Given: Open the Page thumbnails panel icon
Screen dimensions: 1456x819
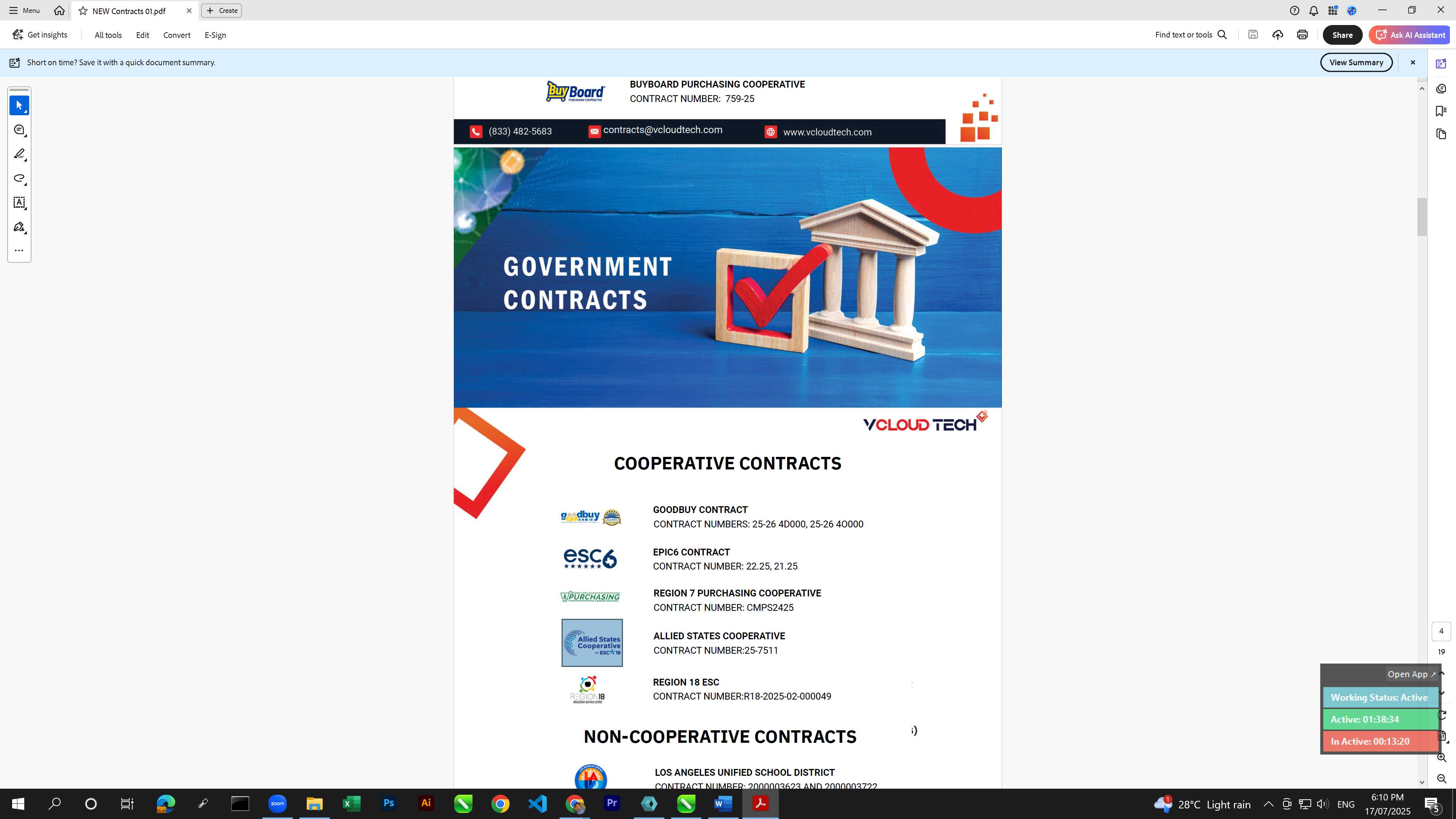Looking at the screenshot, I should pos(1441,134).
